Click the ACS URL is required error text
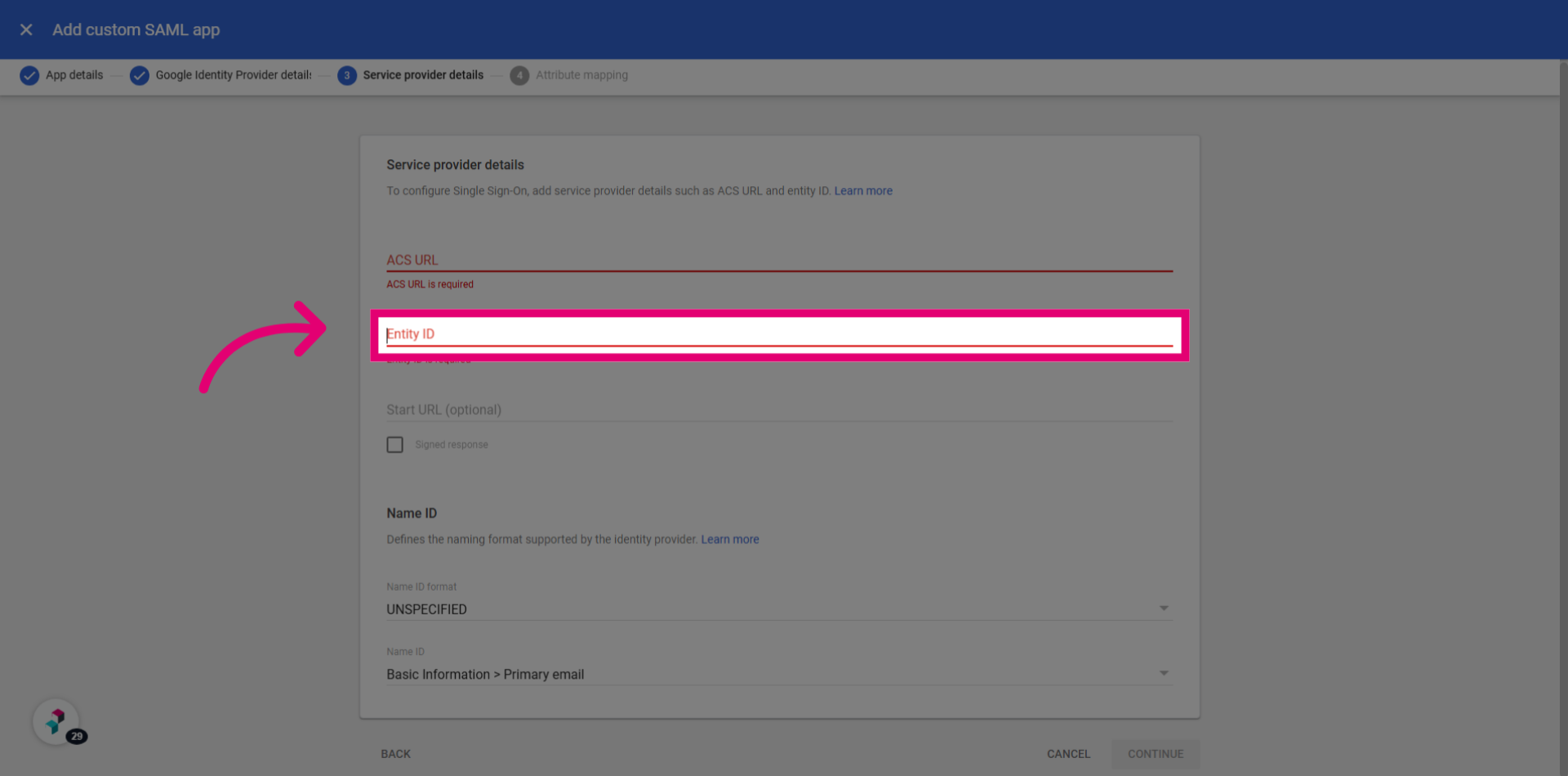 coord(430,284)
